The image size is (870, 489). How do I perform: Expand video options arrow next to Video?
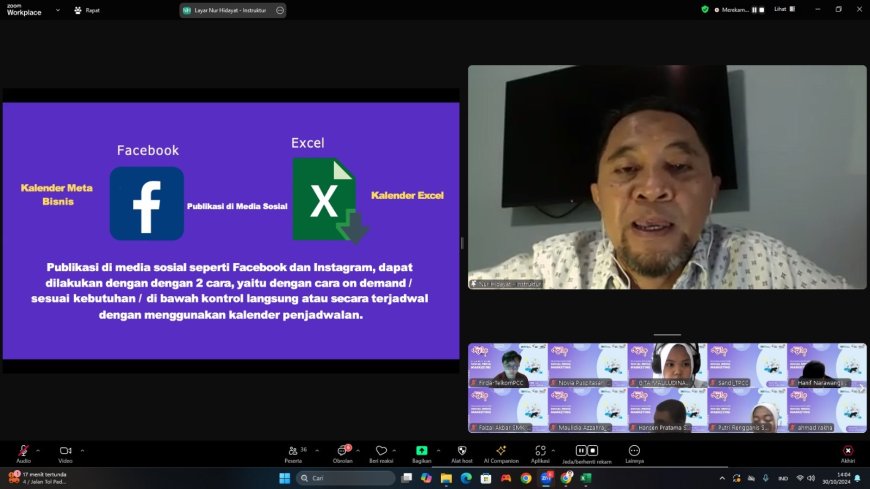(x=82, y=450)
